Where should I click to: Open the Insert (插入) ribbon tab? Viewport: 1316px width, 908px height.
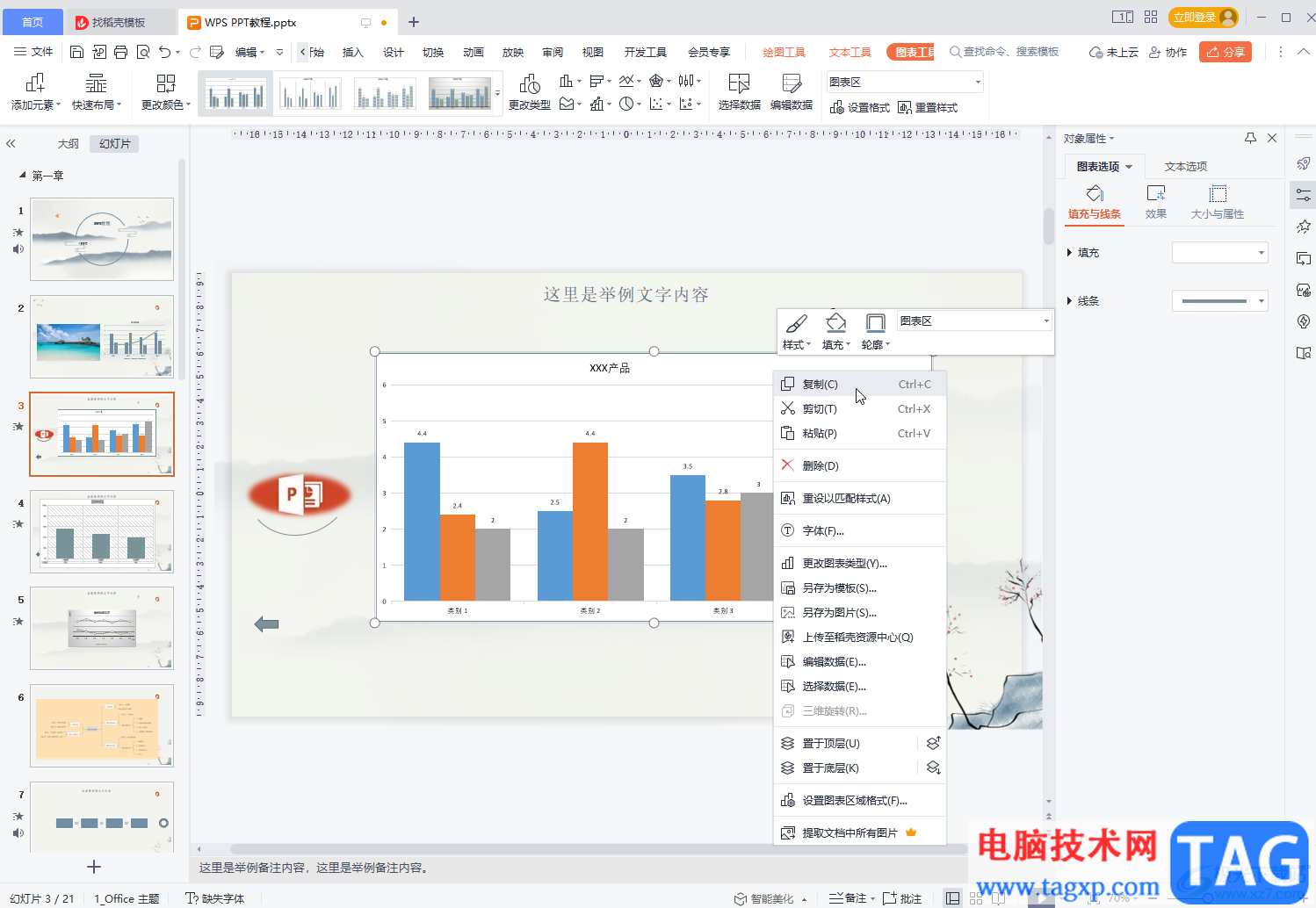[x=352, y=52]
